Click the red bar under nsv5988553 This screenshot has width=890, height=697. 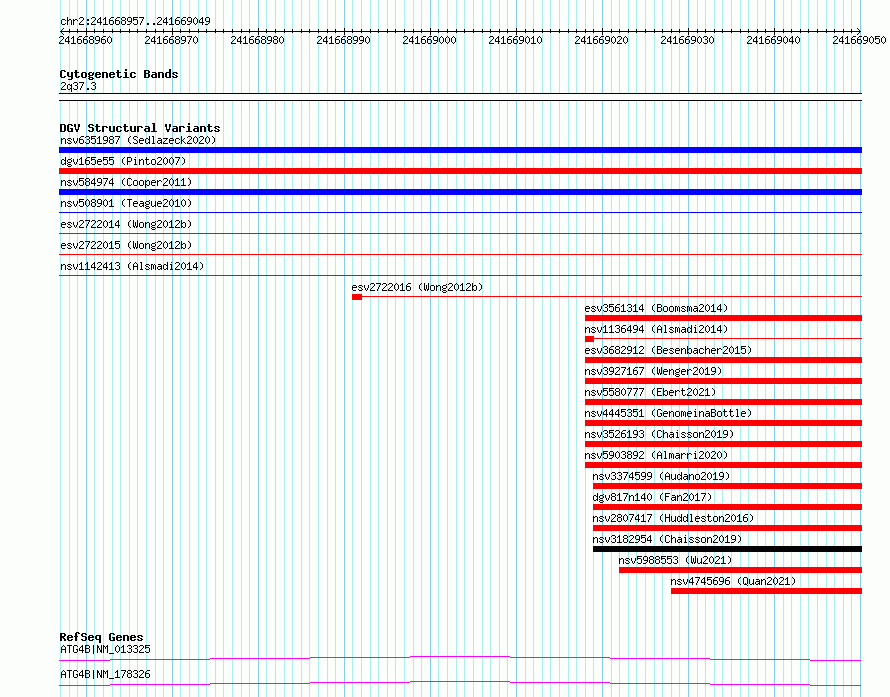[740, 570]
